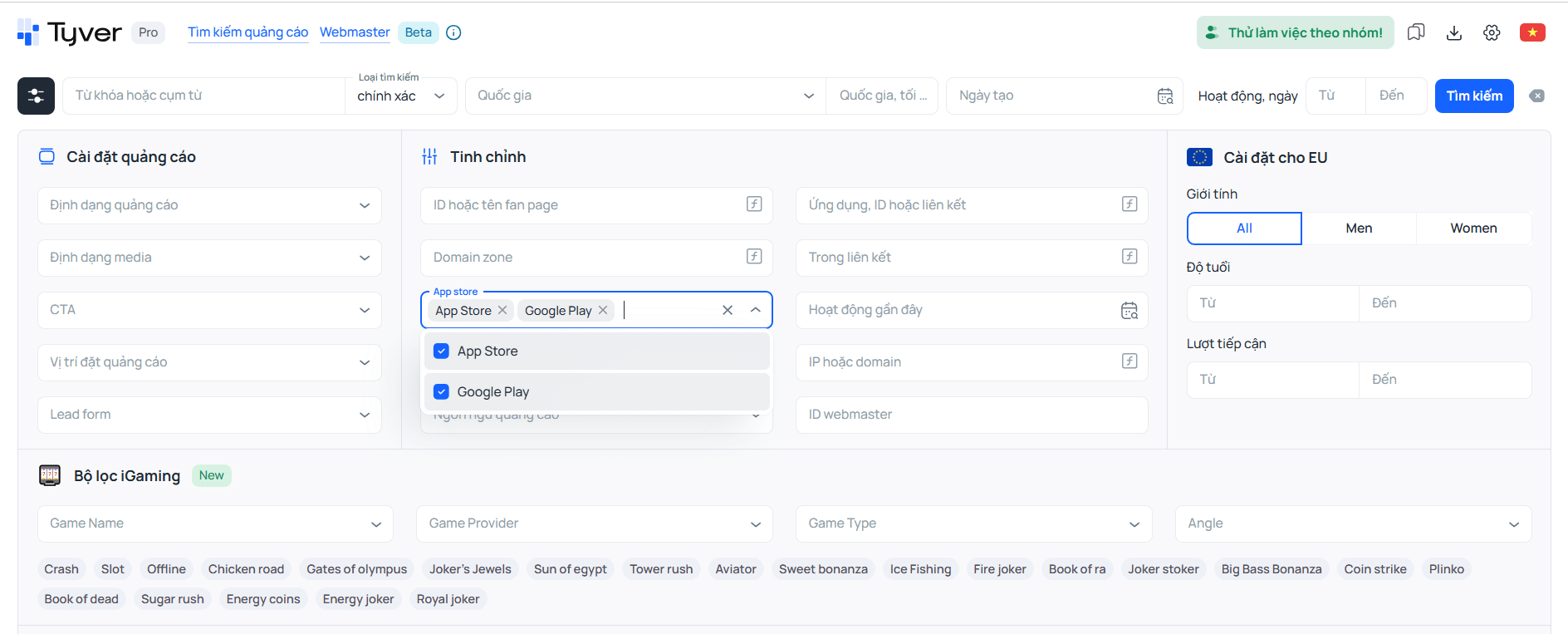
Task: Open the calendar icon in Ngày tạo field
Action: (1165, 96)
